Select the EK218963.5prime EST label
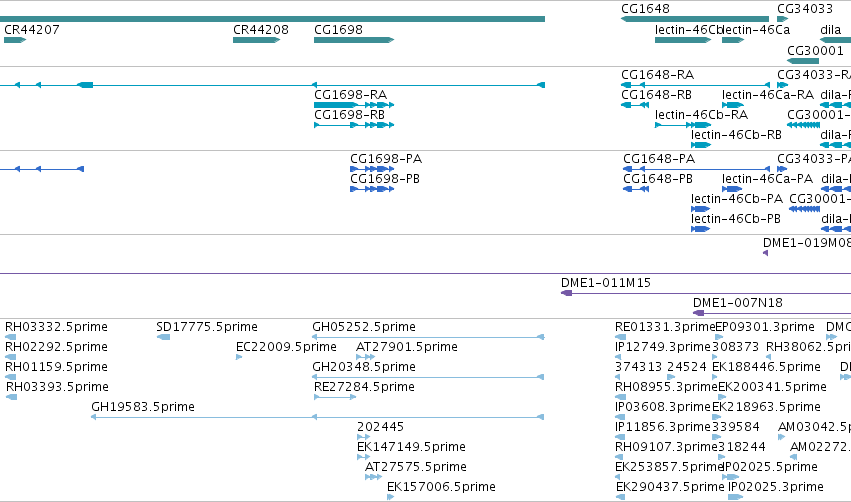Image resolution: width=851 pixels, height=502 pixels. click(766, 408)
